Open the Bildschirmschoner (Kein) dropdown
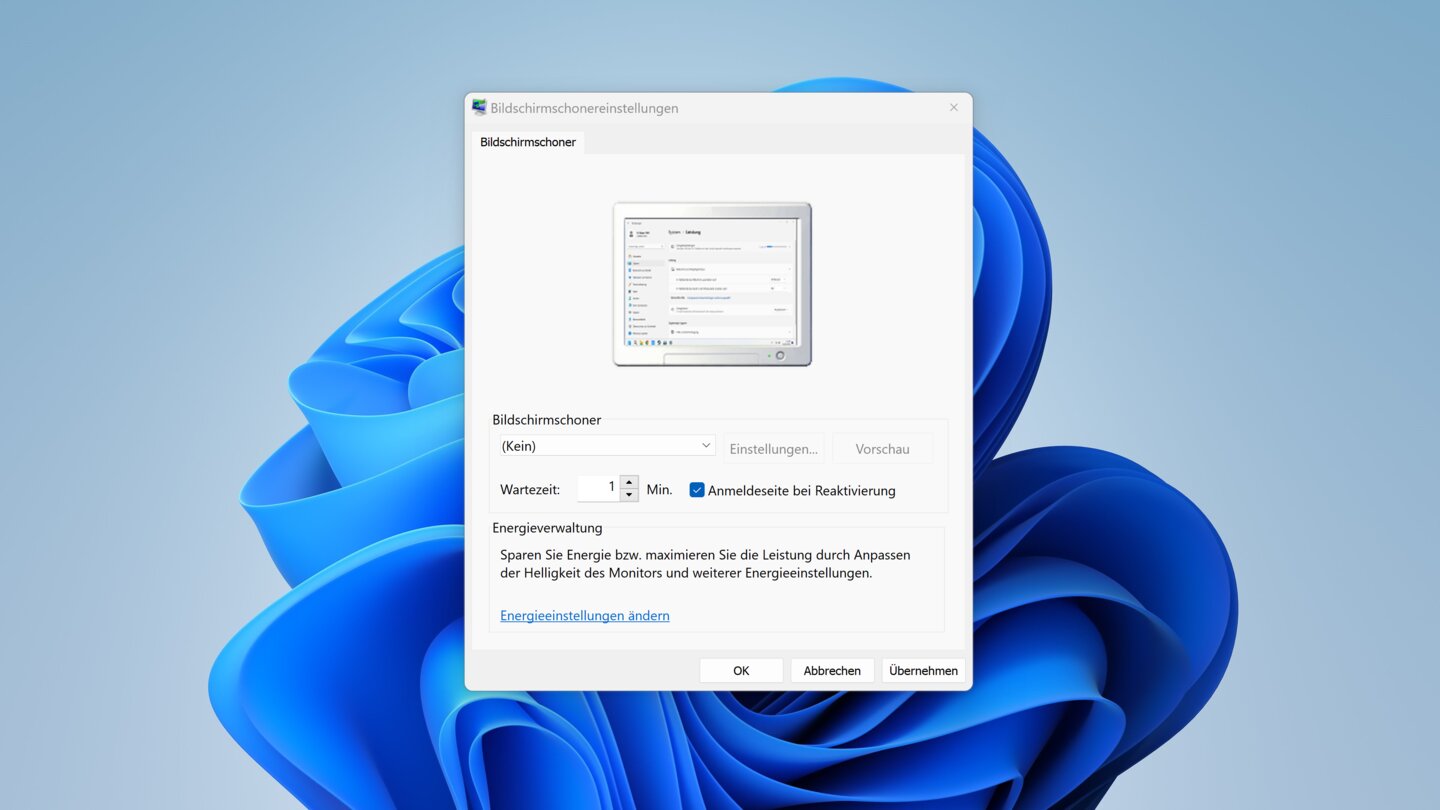 607,446
